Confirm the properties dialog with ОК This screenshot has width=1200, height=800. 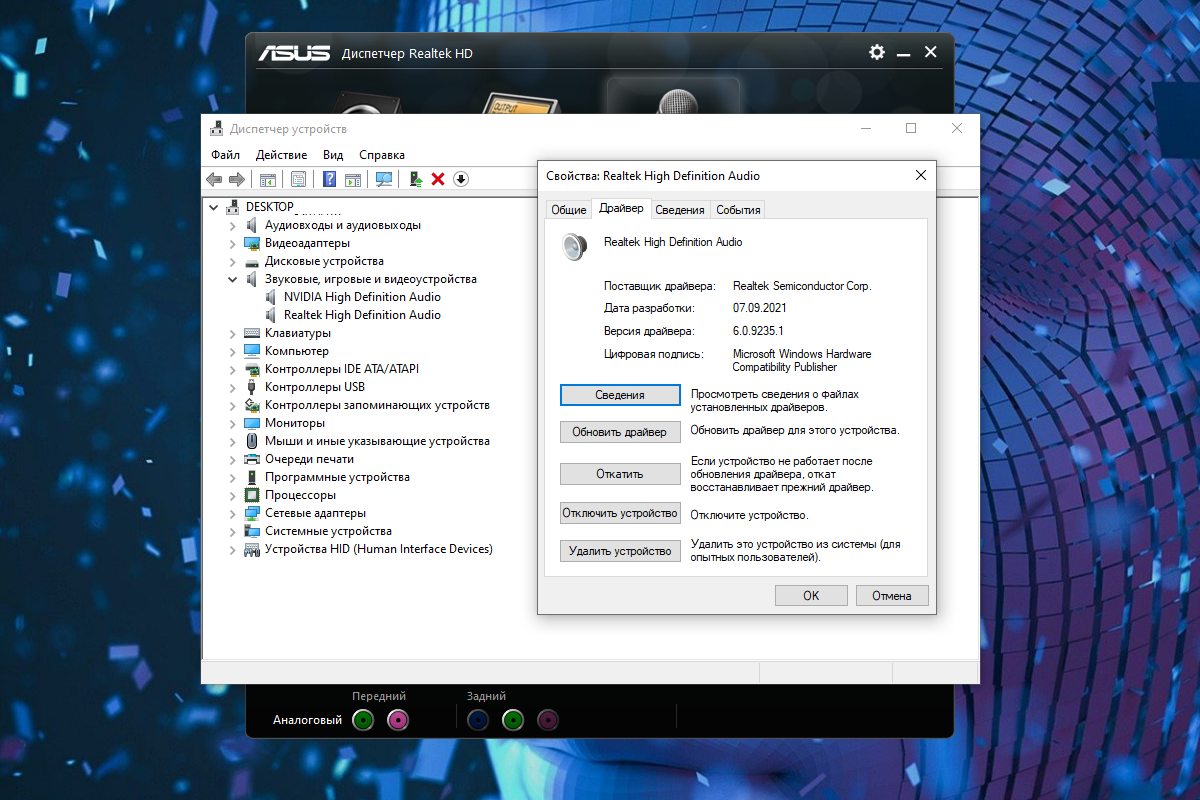[x=811, y=595]
